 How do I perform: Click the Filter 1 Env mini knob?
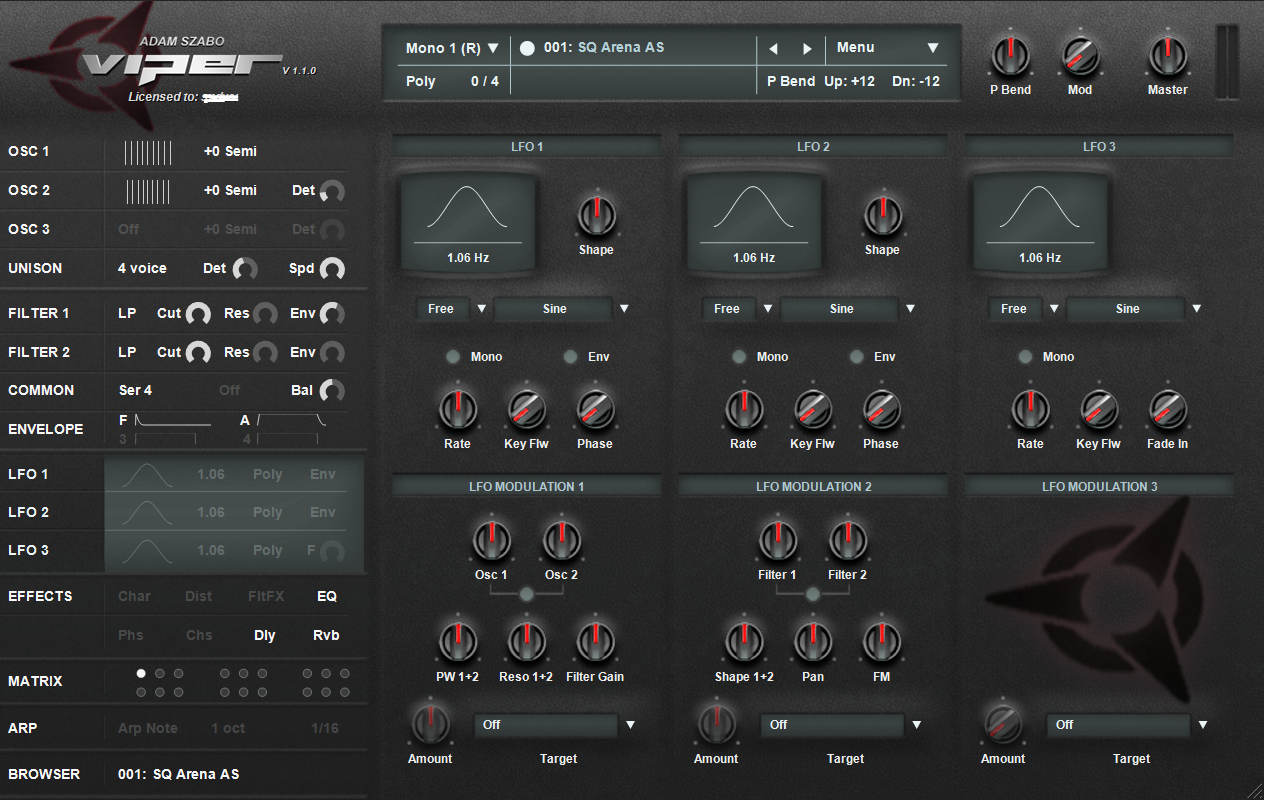point(332,314)
